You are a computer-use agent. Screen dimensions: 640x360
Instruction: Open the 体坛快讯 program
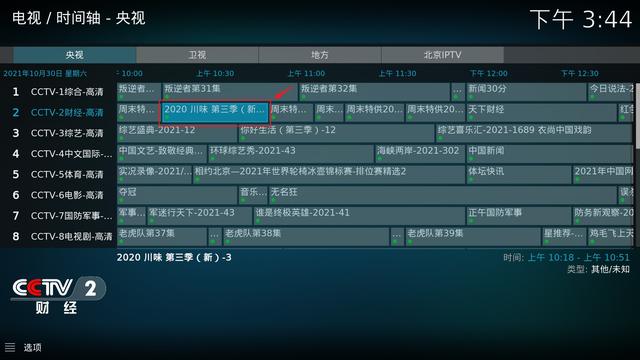tap(519, 174)
